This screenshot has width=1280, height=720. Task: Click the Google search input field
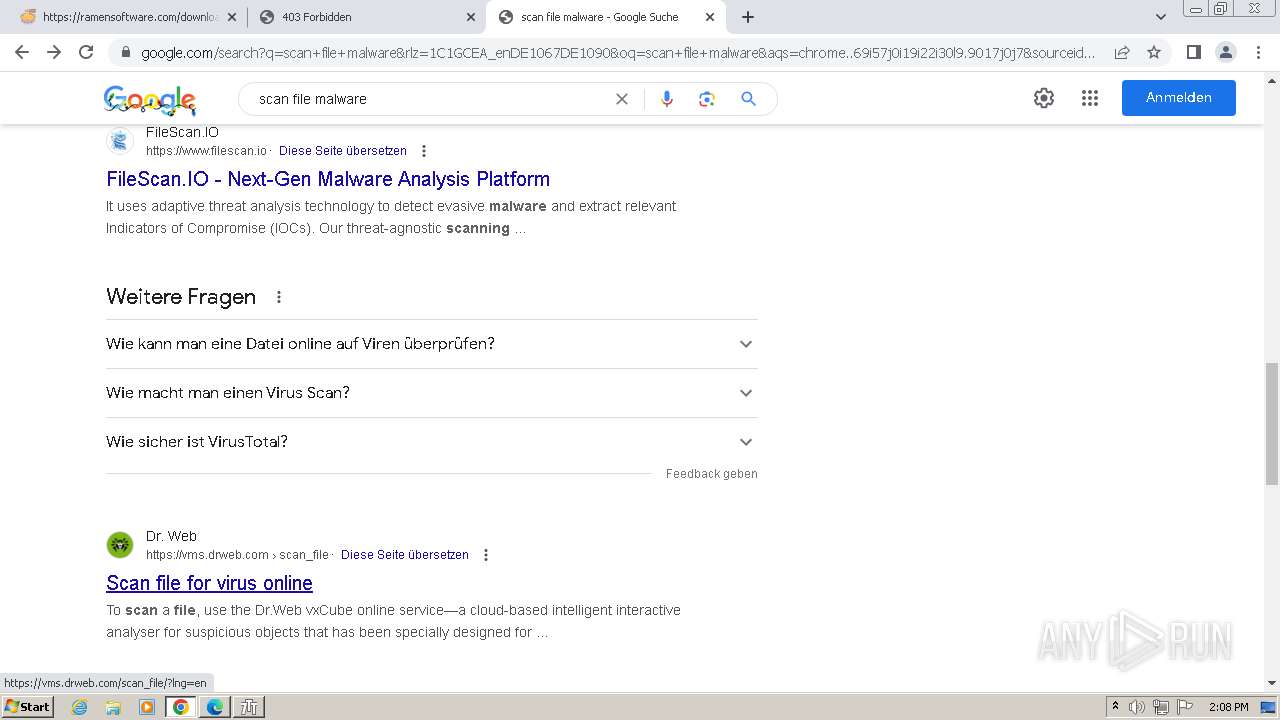pyautogui.click(x=430, y=99)
